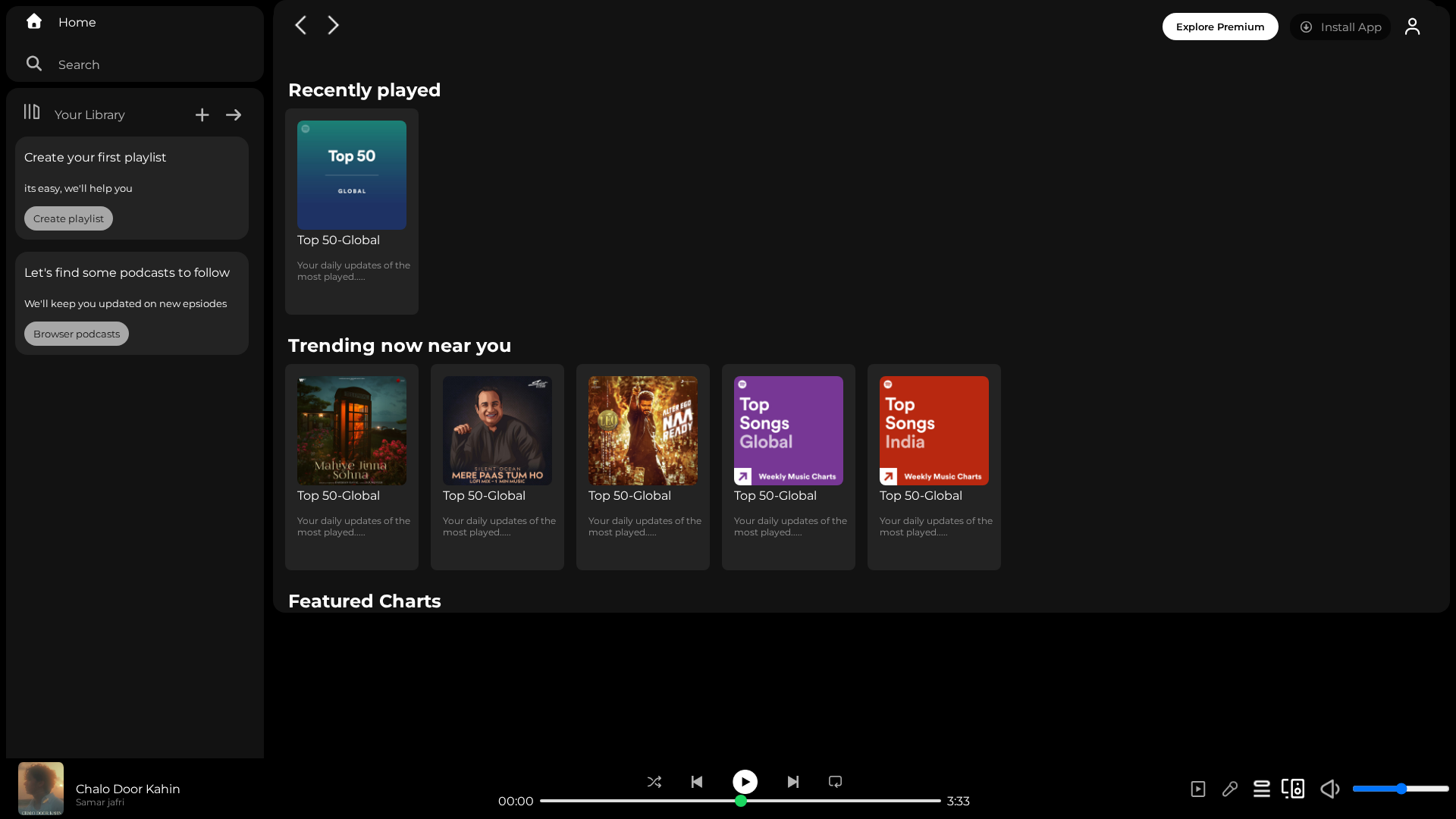Click Browser podcasts button
The width and height of the screenshot is (1456, 819).
pyautogui.click(x=77, y=334)
